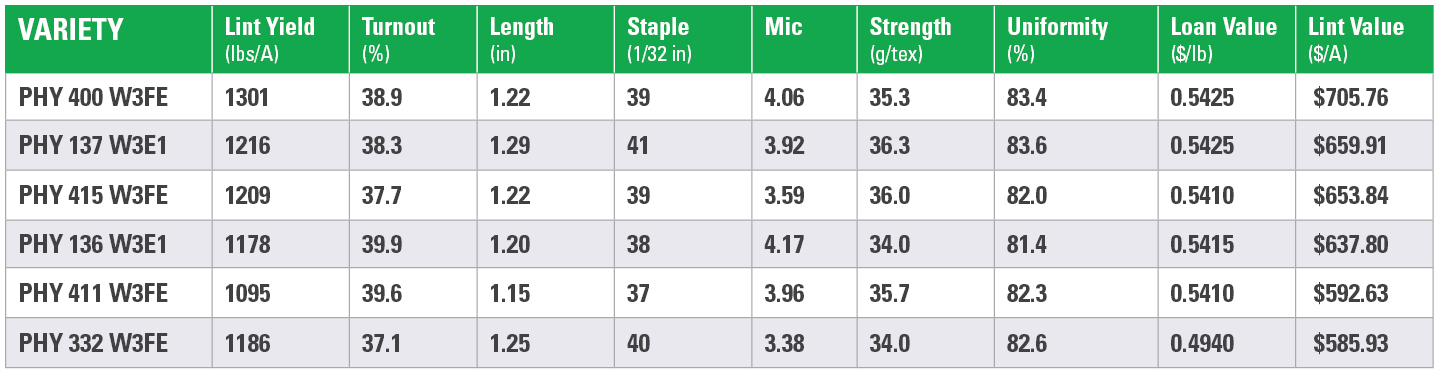Click the $705.76 lint value cell

tap(1350, 97)
